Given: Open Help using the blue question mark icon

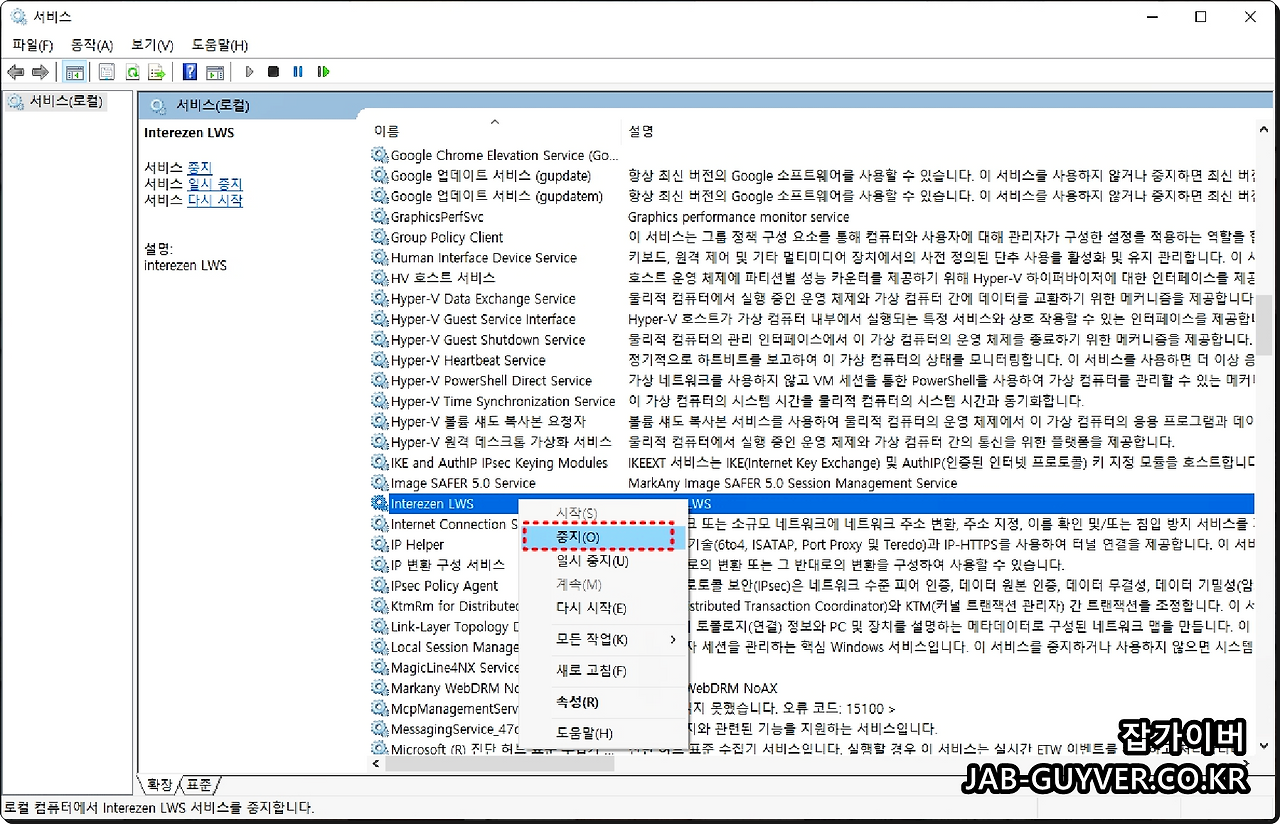Looking at the screenshot, I should 188,71.
